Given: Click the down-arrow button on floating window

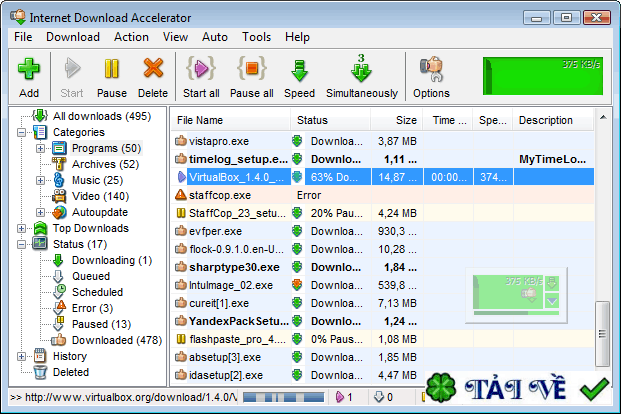Looking at the screenshot, I should pos(552,301).
